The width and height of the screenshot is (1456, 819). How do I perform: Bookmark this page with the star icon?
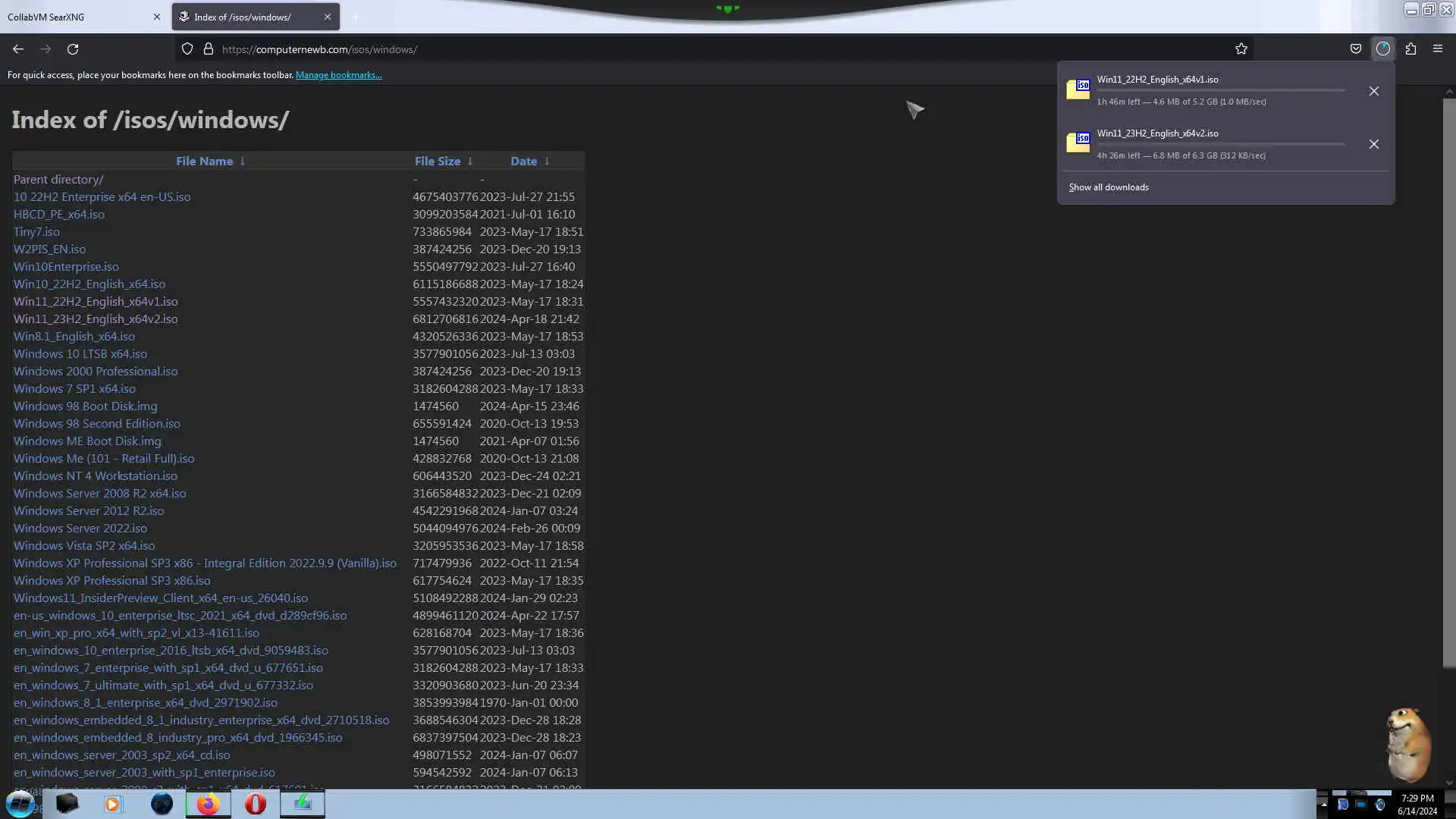pos(1241,49)
